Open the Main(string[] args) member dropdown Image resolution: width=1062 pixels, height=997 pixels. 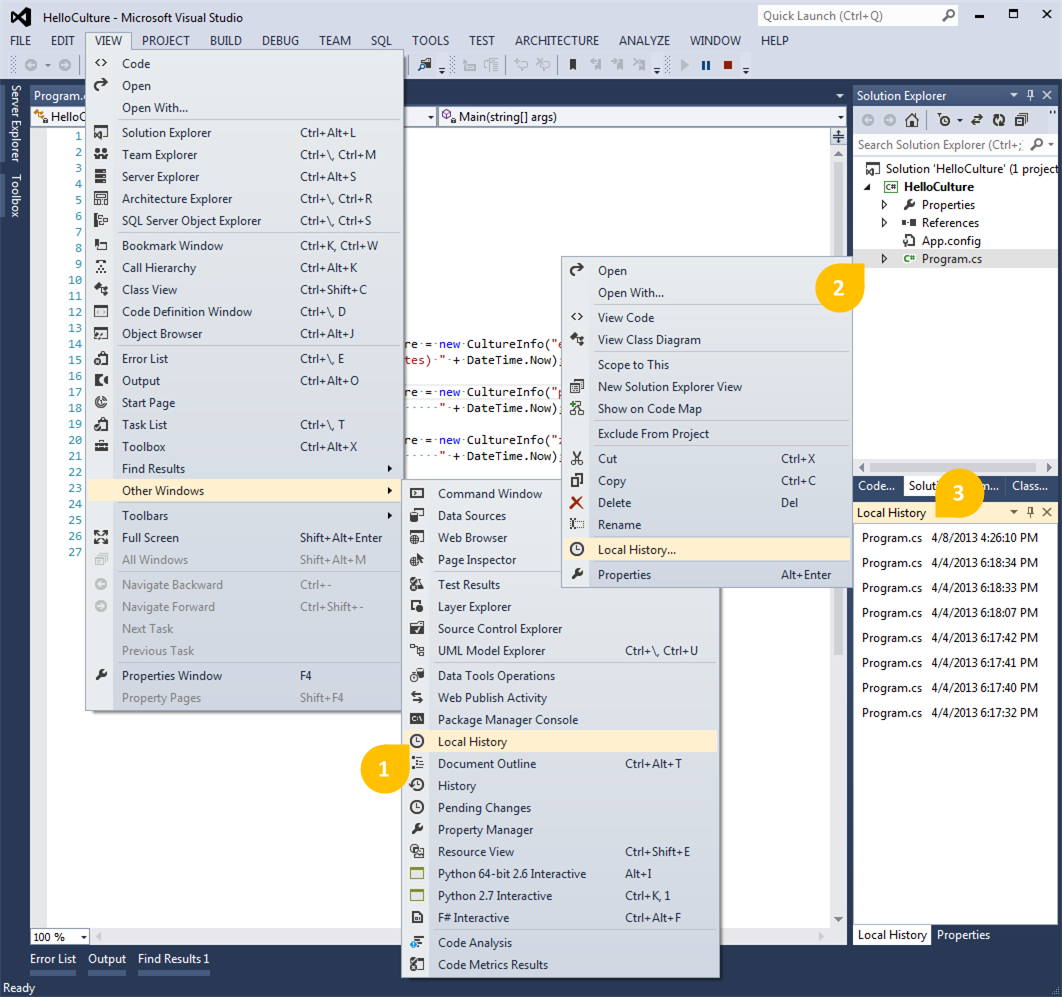tap(840, 116)
